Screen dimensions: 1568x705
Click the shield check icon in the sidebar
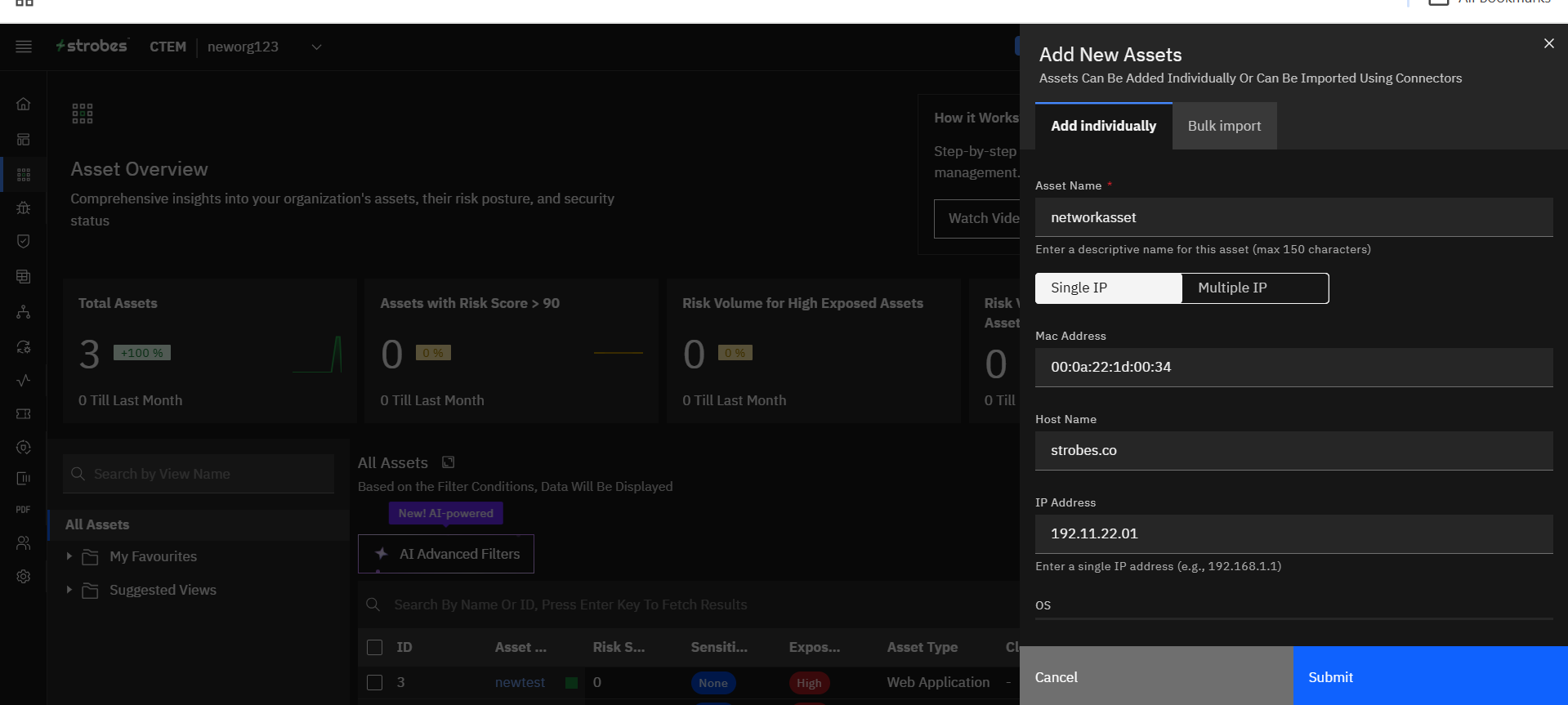pos(24,241)
